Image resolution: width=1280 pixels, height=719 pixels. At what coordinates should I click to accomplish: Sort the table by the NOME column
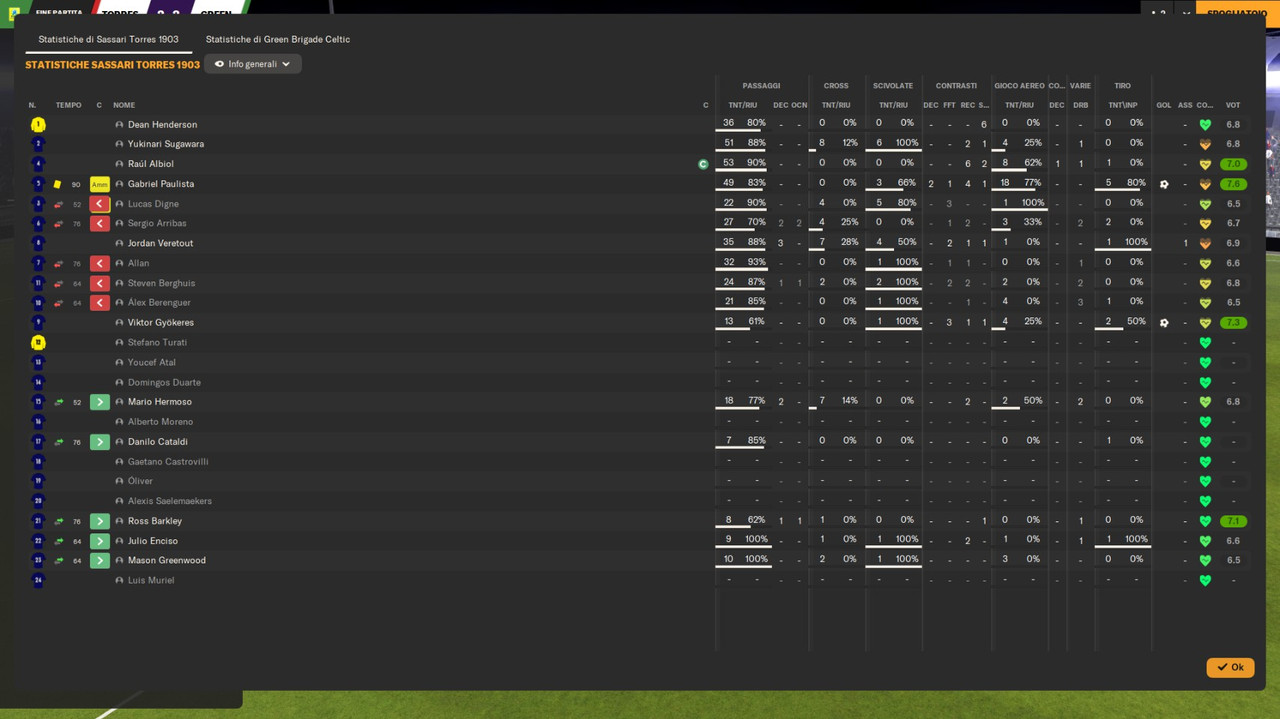coord(124,105)
